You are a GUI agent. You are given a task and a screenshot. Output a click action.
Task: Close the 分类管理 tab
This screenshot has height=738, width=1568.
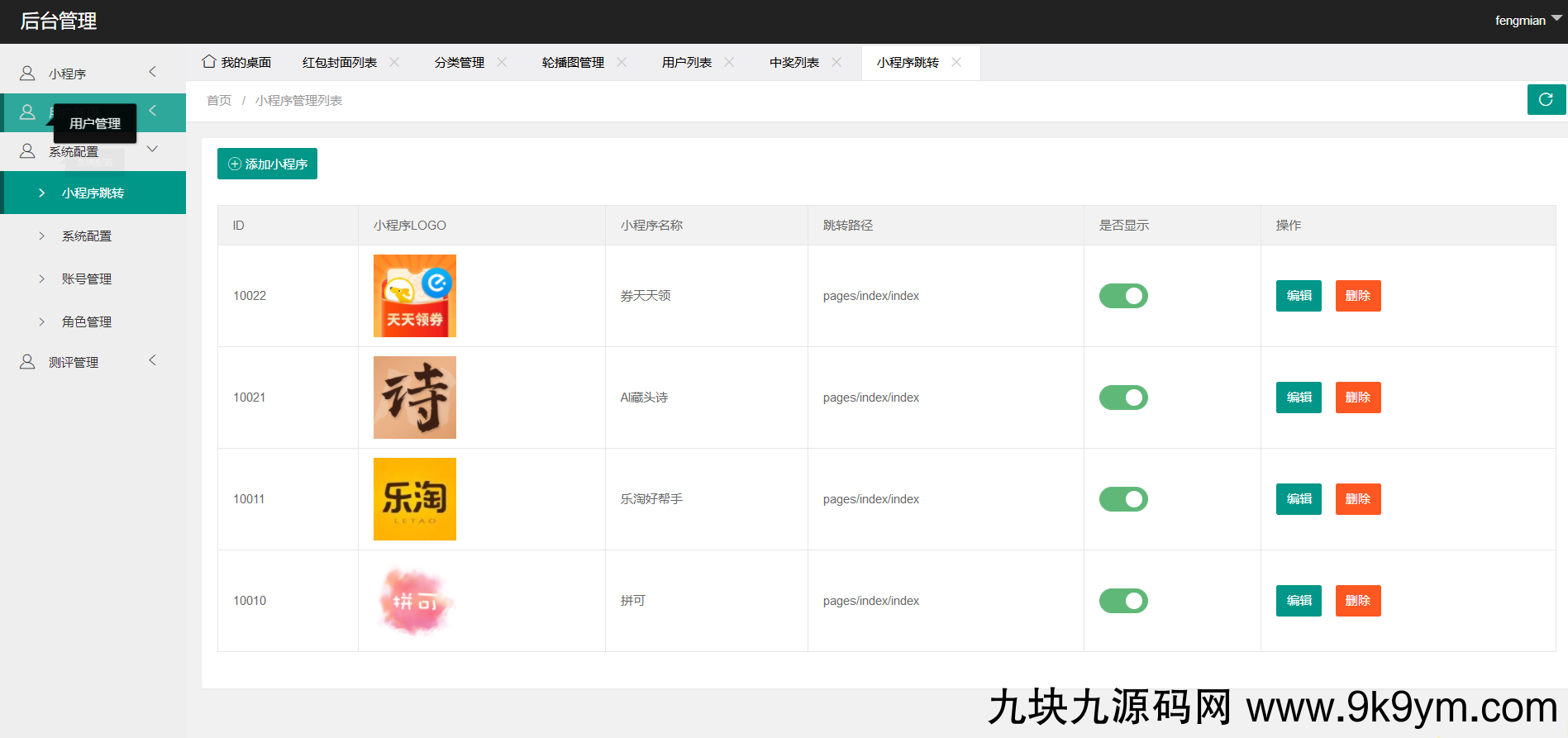(x=502, y=62)
